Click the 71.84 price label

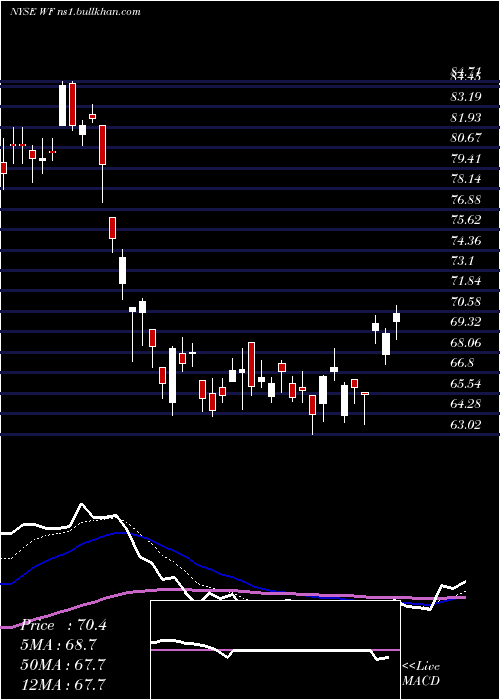(466, 282)
